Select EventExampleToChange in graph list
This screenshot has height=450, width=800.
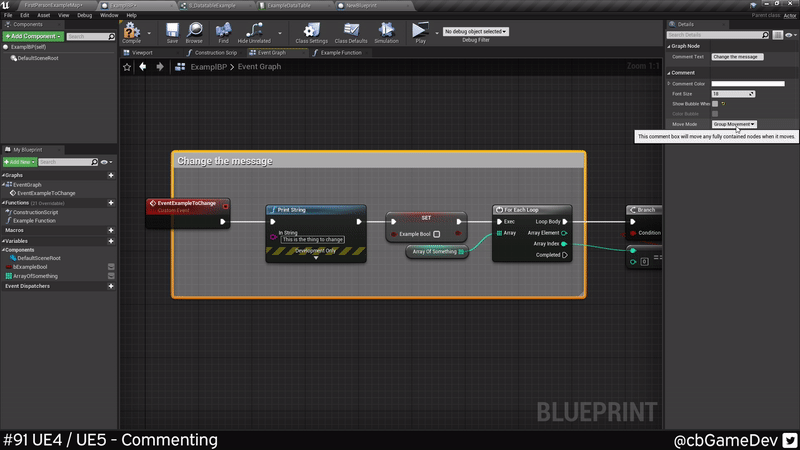(x=46, y=193)
